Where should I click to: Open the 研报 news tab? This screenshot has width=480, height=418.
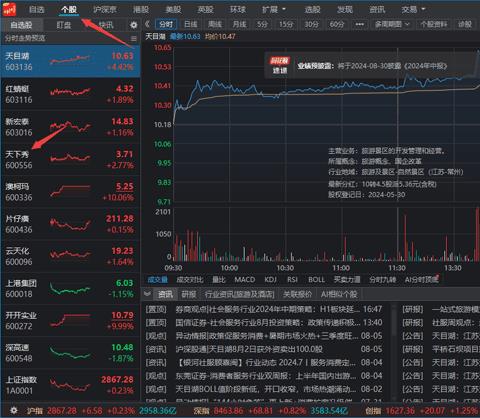point(189,294)
